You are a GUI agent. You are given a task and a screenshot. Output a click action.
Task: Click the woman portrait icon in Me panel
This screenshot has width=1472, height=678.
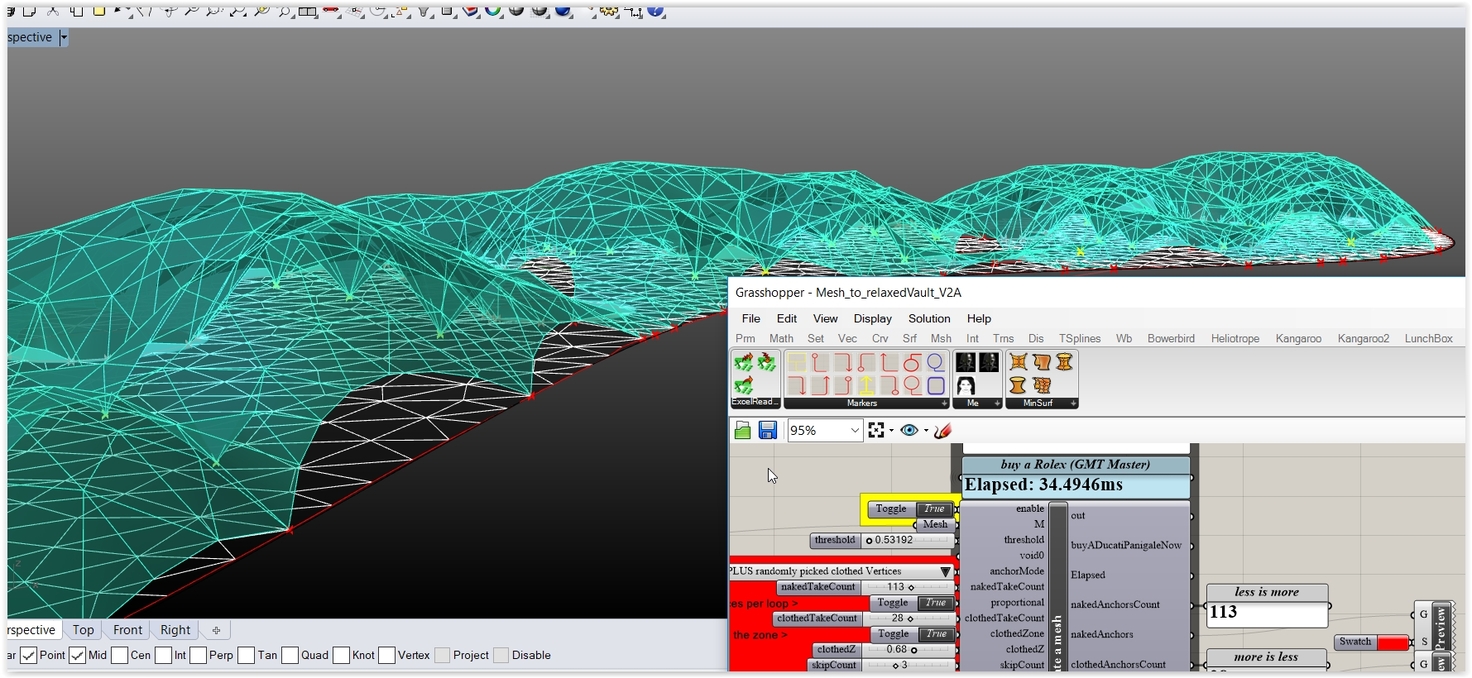966,385
